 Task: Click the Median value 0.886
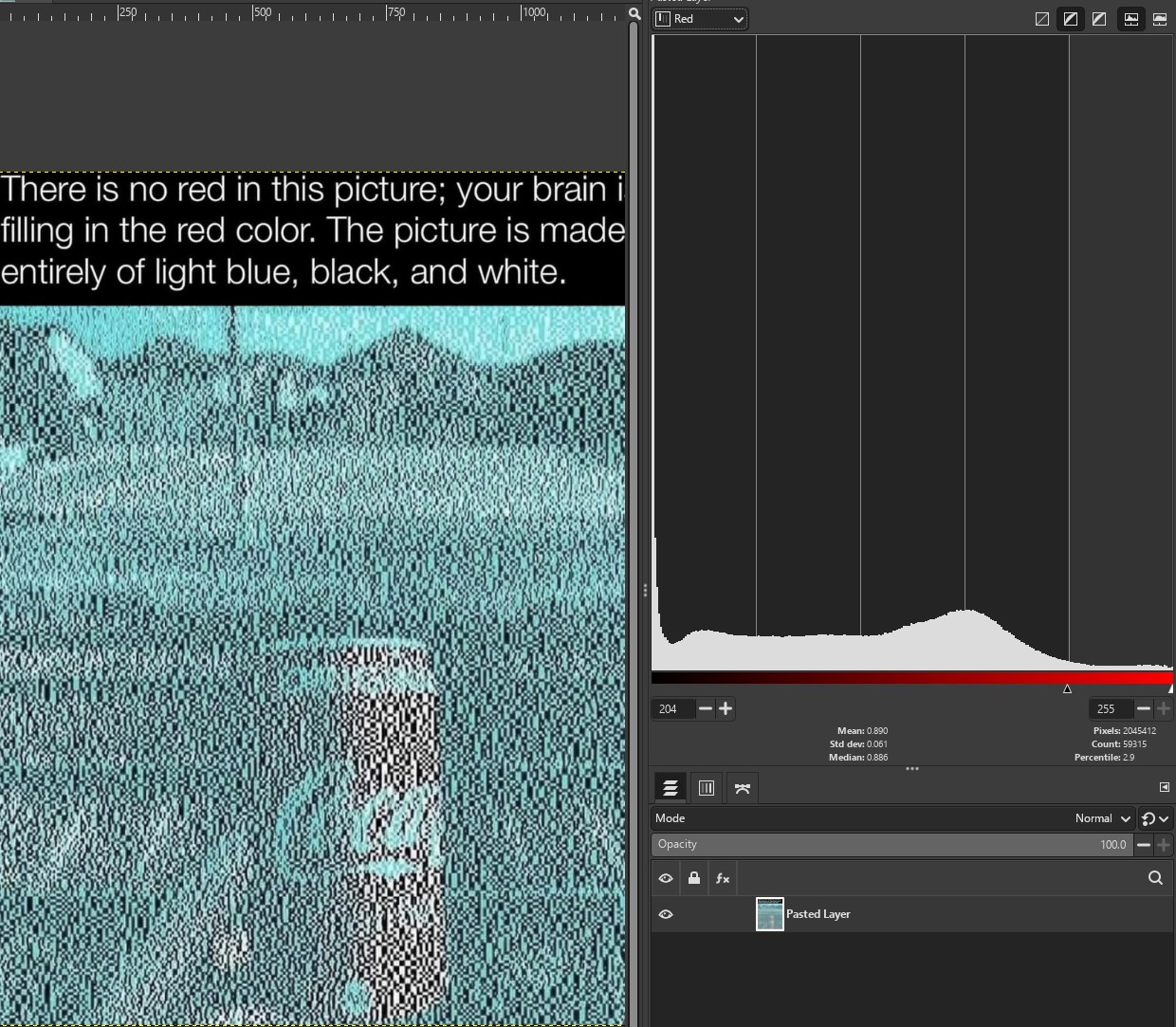tap(877, 758)
